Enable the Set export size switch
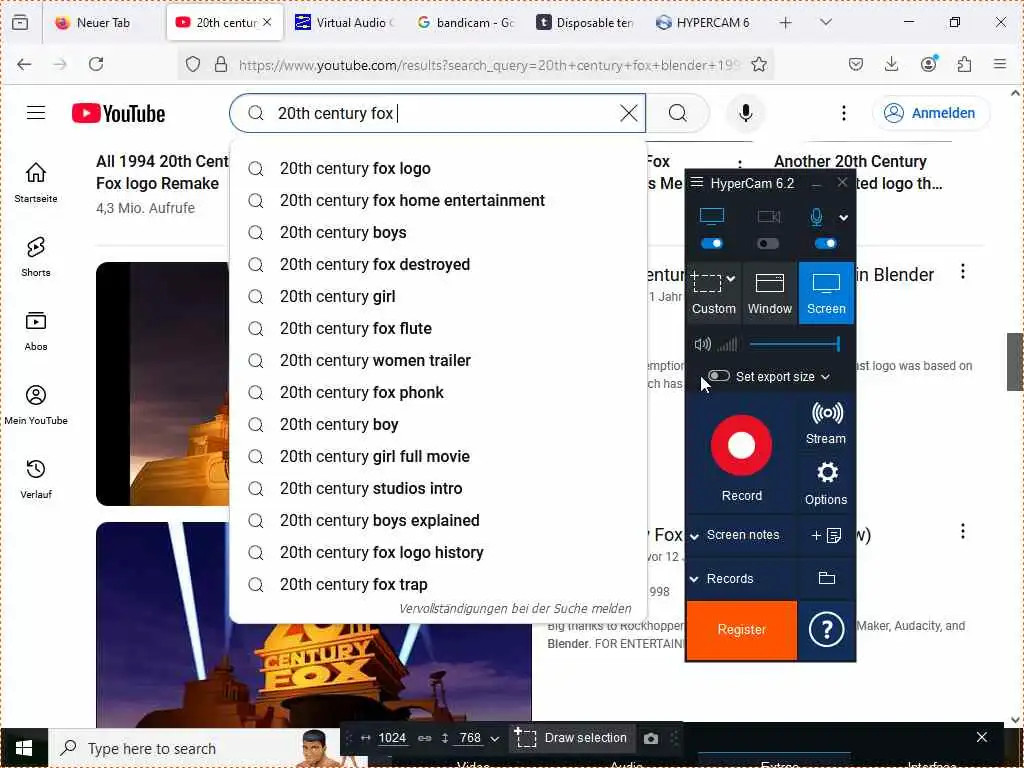Screen dimensions: 1024x768 [x=718, y=376]
